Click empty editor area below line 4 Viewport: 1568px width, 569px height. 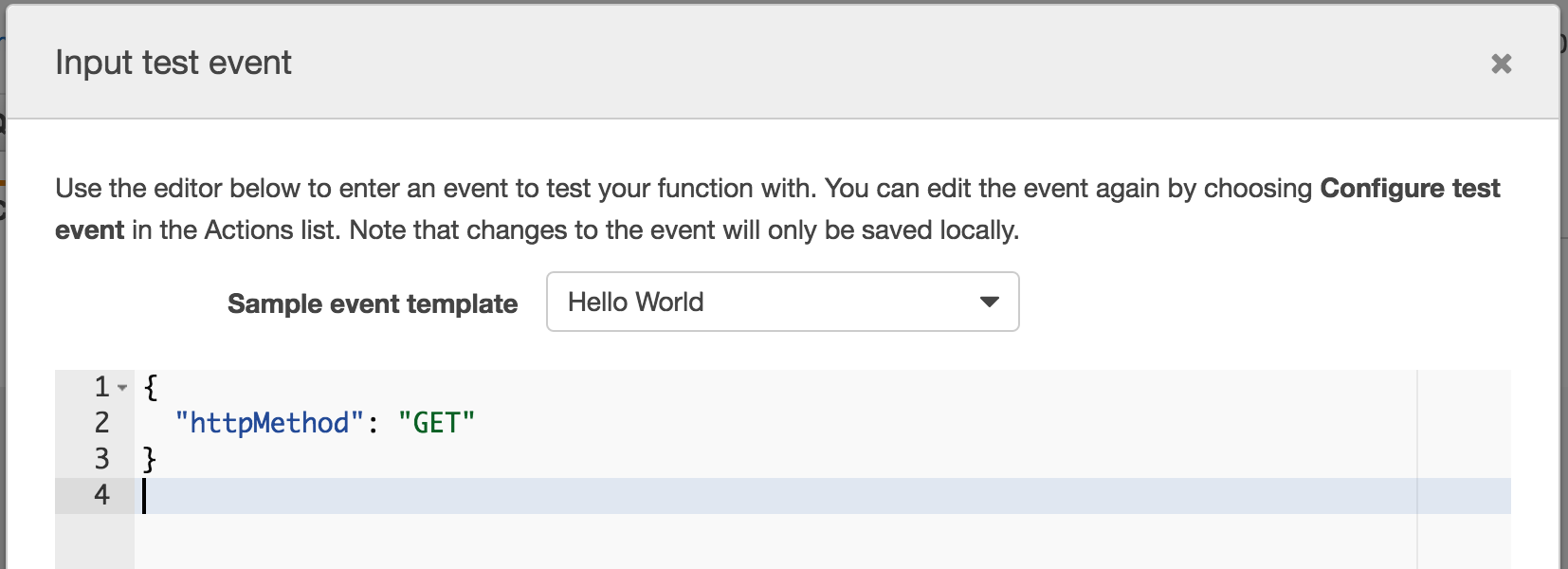coord(758,542)
